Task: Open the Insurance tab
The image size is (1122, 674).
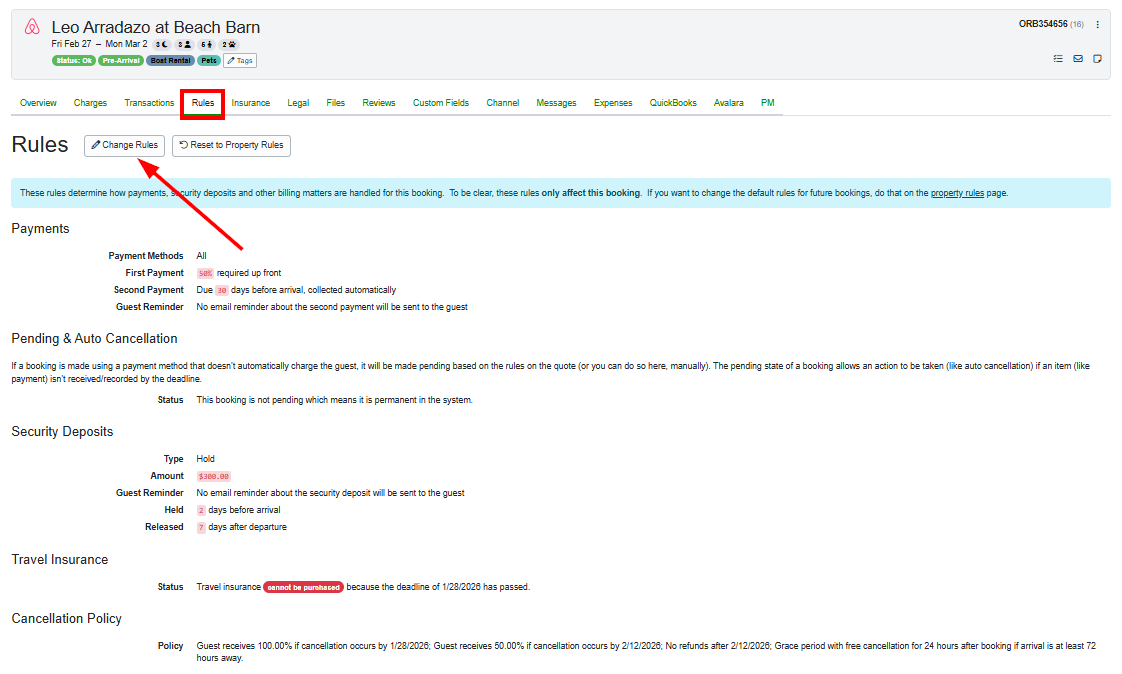Action: 251,102
